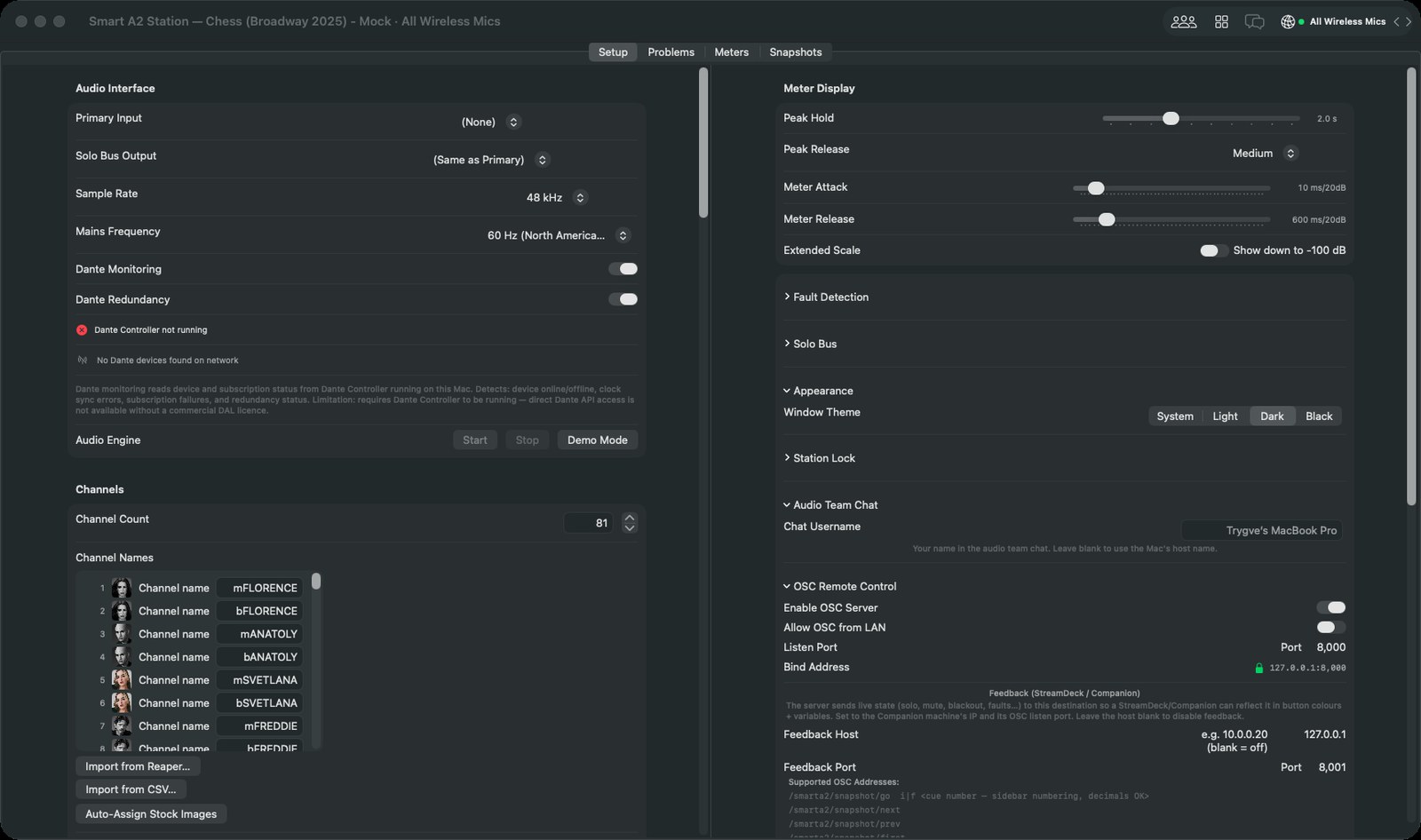The image size is (1421, 840).
Task: Click the mANATOLY channel portrait image
Action: (122, 634)
